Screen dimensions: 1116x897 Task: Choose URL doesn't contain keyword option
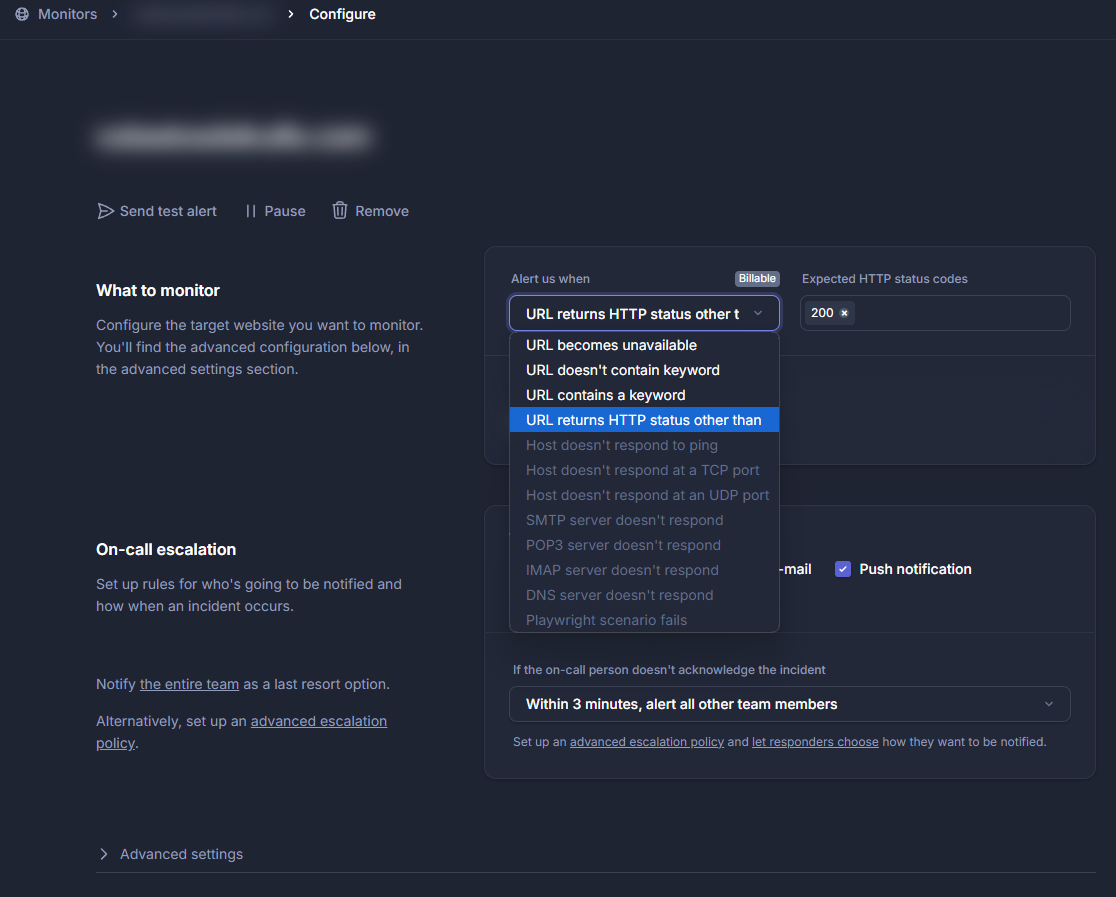point(622,370)
